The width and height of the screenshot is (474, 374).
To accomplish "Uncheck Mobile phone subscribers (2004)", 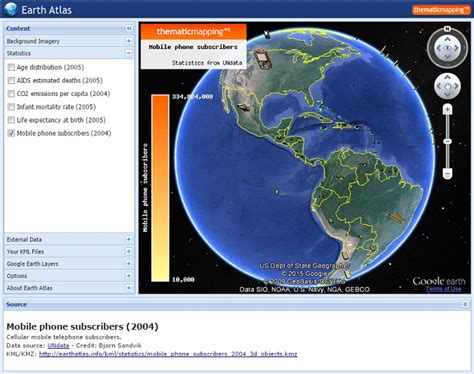I will tap(11, 133).
